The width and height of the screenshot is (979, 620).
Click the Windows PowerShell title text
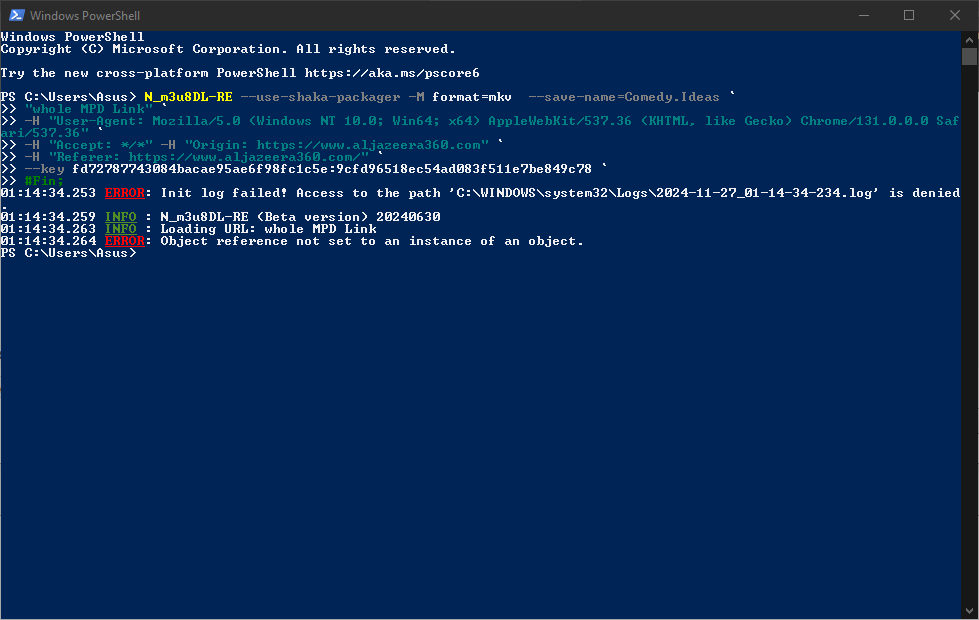click(85, 16)
